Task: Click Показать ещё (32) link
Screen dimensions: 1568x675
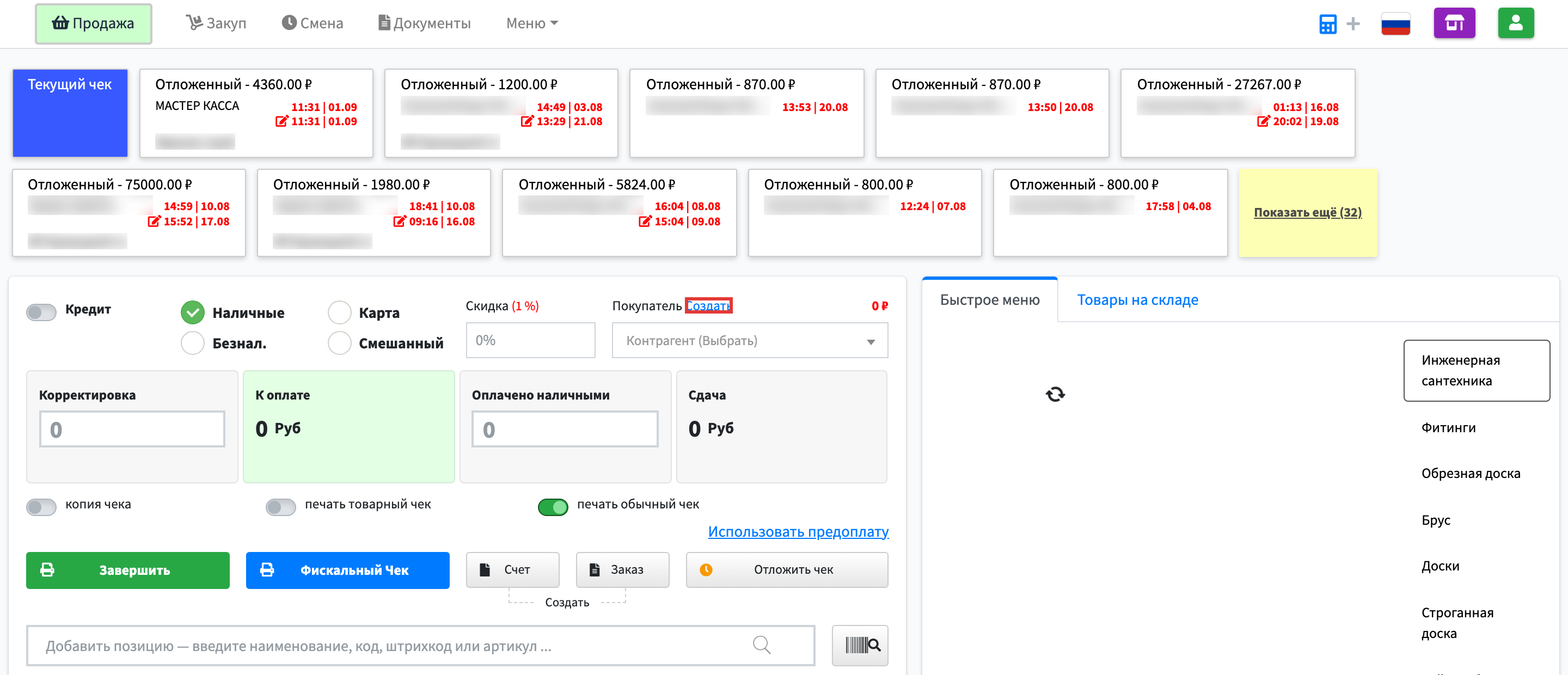Action: click(1307, 212)
